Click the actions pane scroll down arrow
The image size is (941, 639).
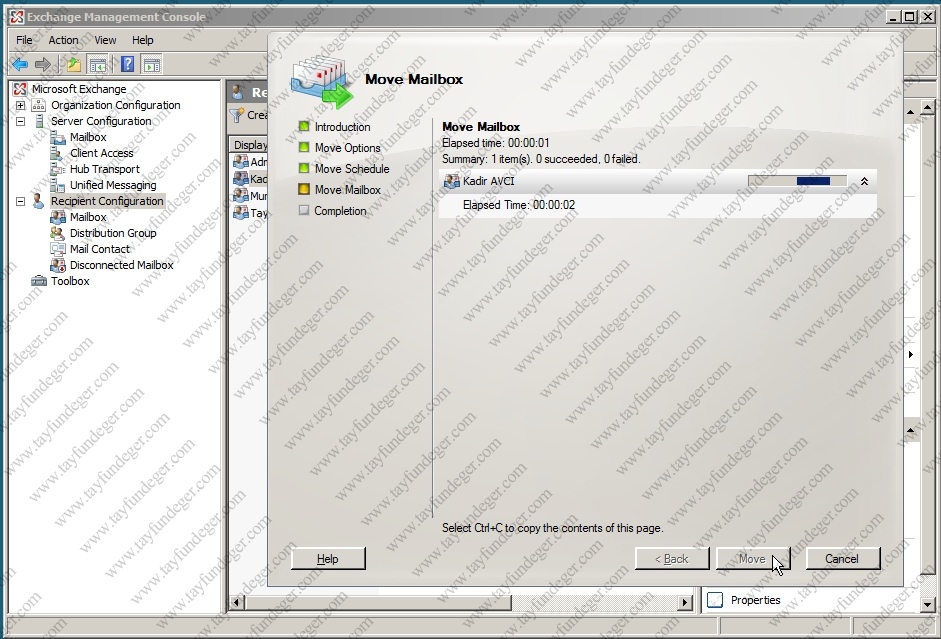coord(928,605)
